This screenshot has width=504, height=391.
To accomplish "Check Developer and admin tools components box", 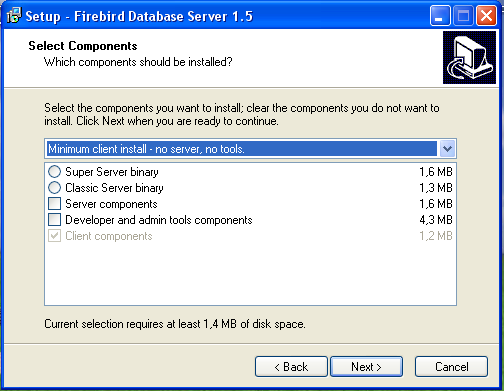I will tap(55, 220).
